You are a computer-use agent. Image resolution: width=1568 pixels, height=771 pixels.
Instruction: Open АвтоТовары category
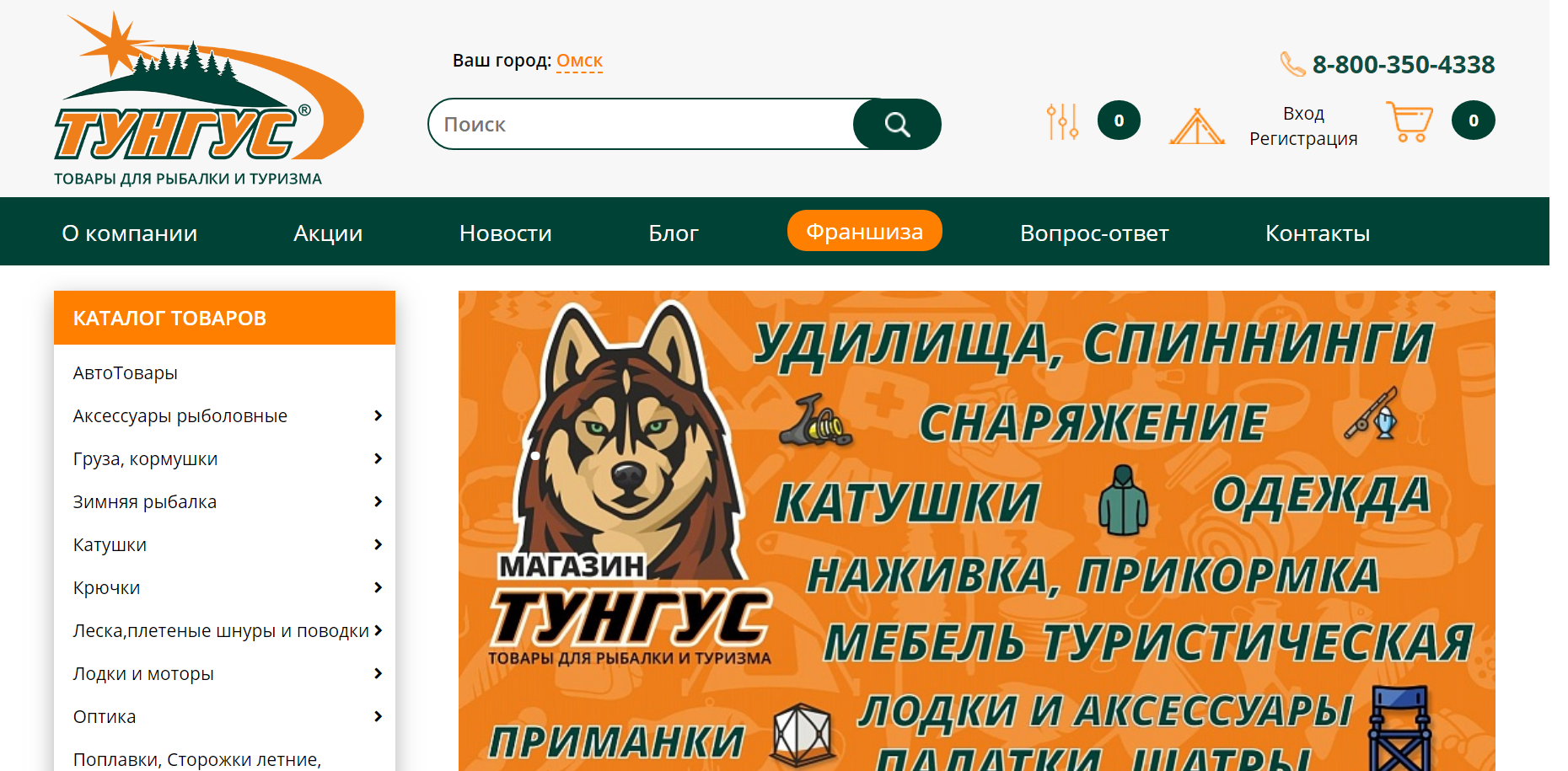126,373
